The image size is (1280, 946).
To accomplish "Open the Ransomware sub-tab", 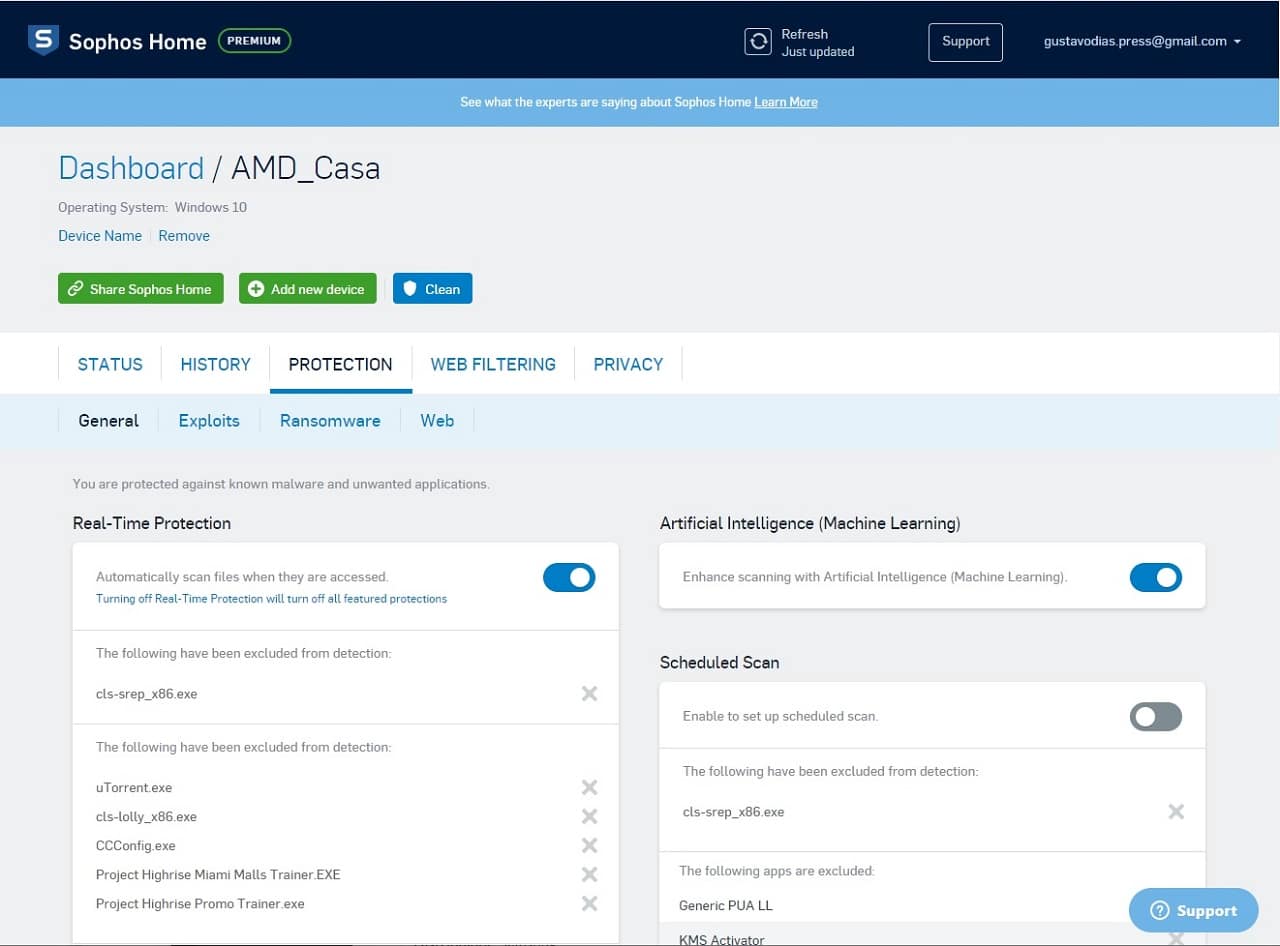I will coord(330,421).
